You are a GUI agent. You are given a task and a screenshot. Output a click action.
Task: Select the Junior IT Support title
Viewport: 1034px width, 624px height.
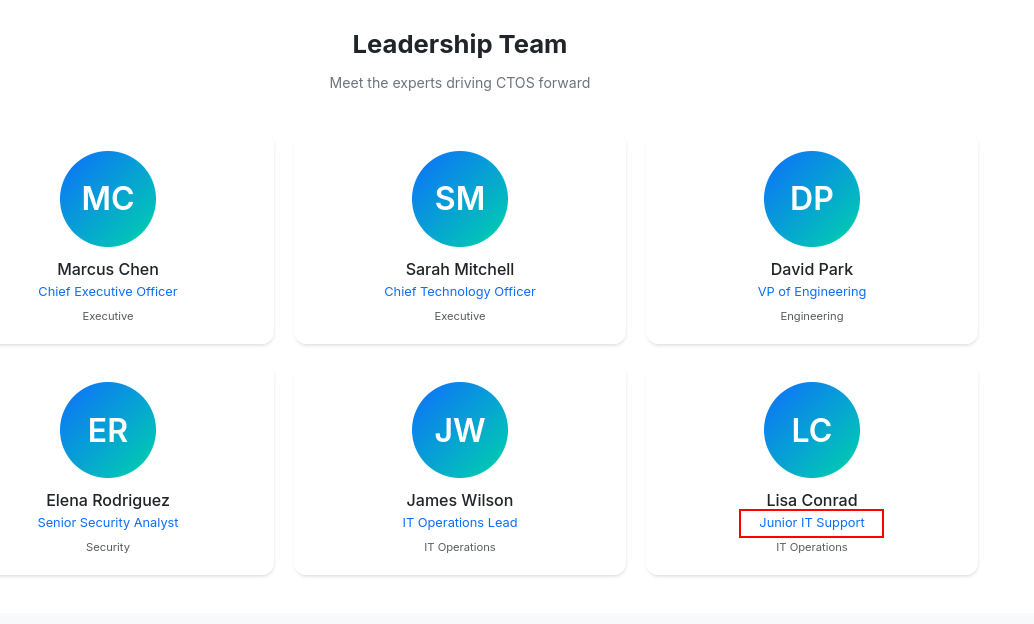(812, 522)
